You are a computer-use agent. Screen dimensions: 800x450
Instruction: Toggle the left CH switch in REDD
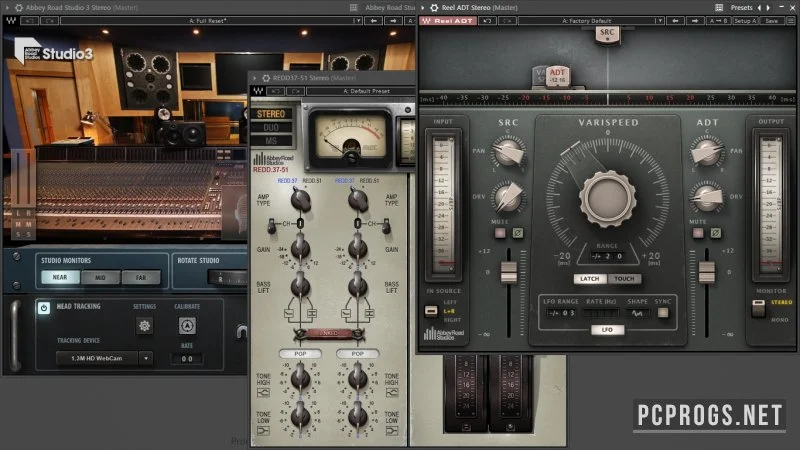click(272, 225)
